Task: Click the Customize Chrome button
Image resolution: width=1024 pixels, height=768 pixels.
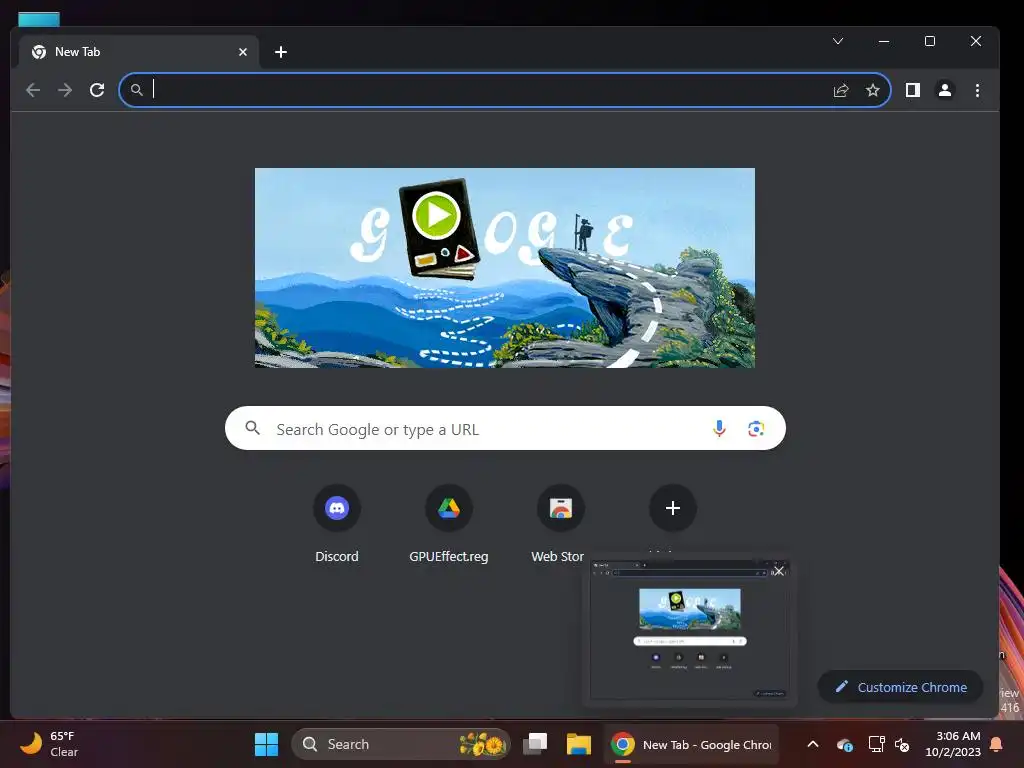Action: click(901, 687)
